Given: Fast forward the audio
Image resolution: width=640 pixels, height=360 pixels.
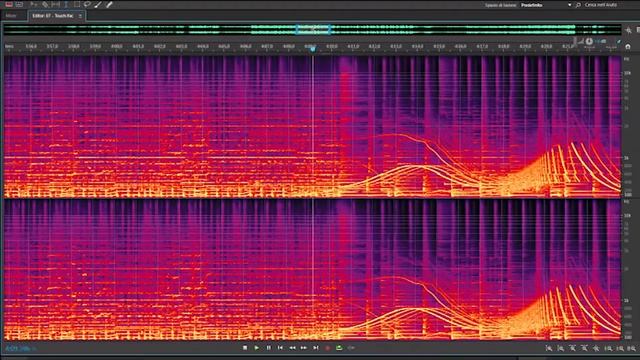Looking at the screenshot, I should (x=304, y=348).
